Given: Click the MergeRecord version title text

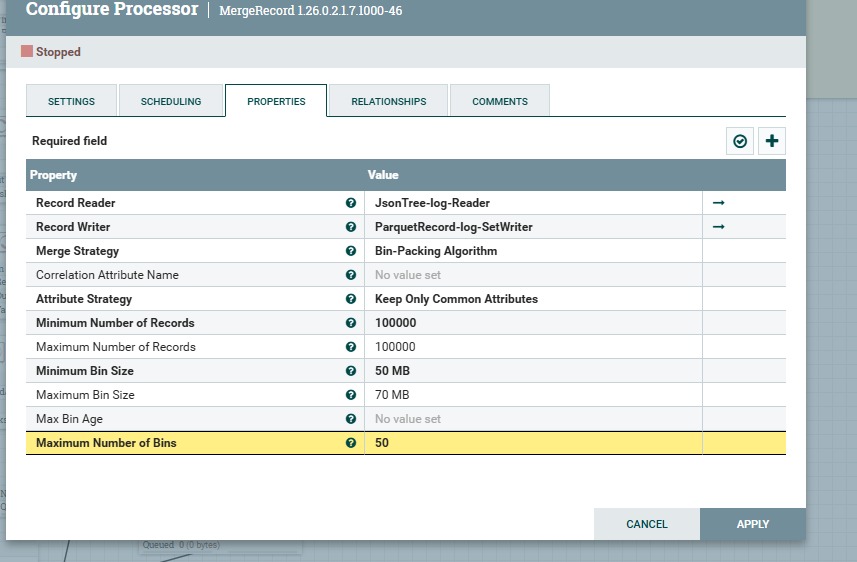Looking at the screenshot, I should click(310, 11).
